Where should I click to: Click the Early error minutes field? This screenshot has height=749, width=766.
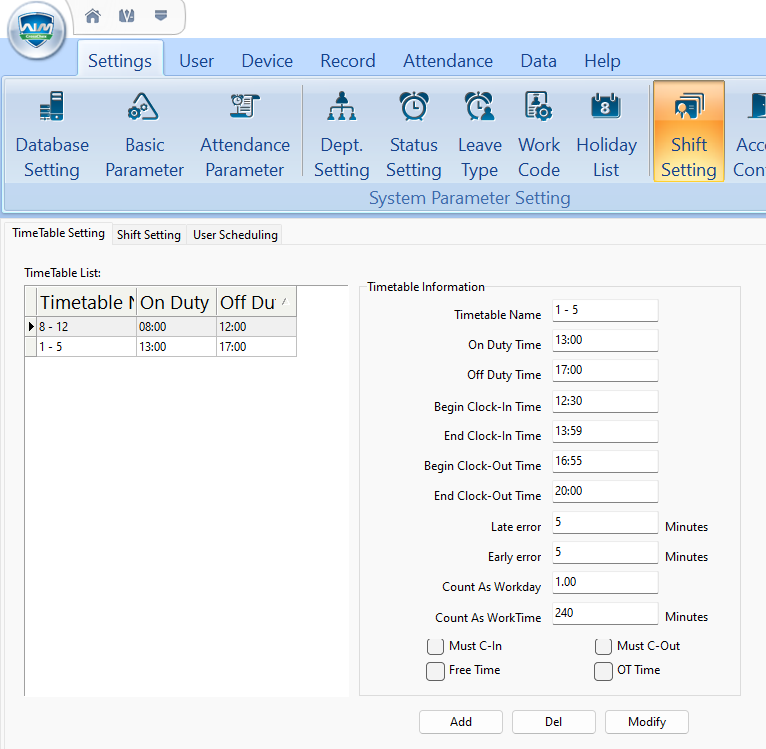point(605,553)
